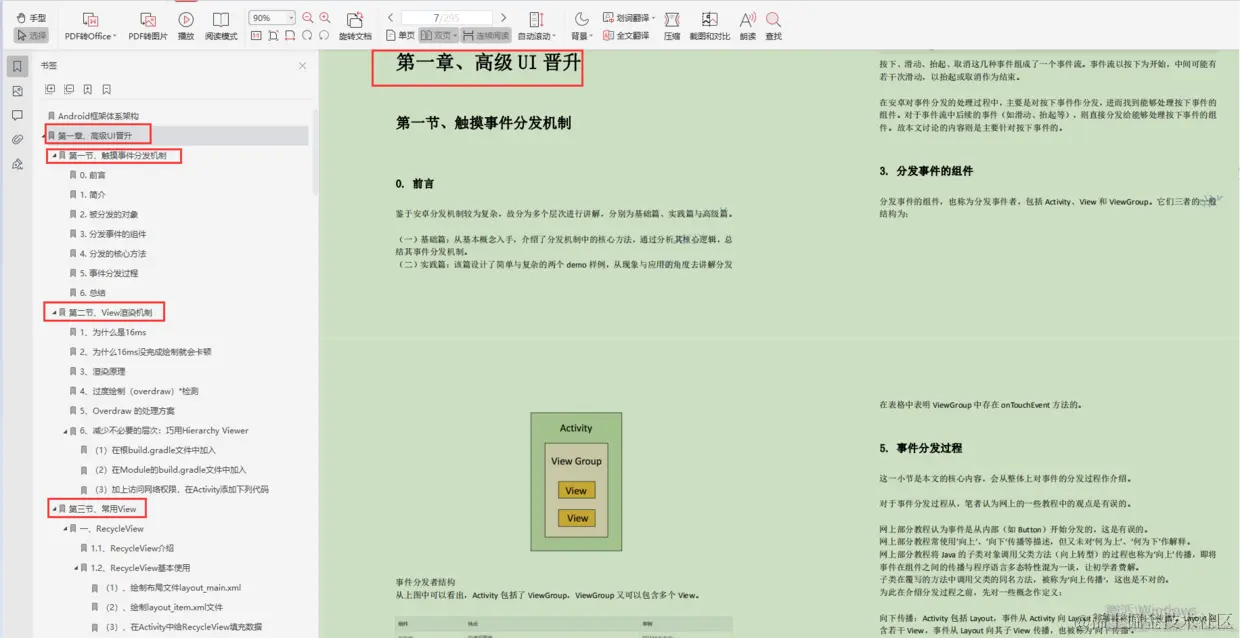Open comments sidebar panel icon

pos(17,115)
